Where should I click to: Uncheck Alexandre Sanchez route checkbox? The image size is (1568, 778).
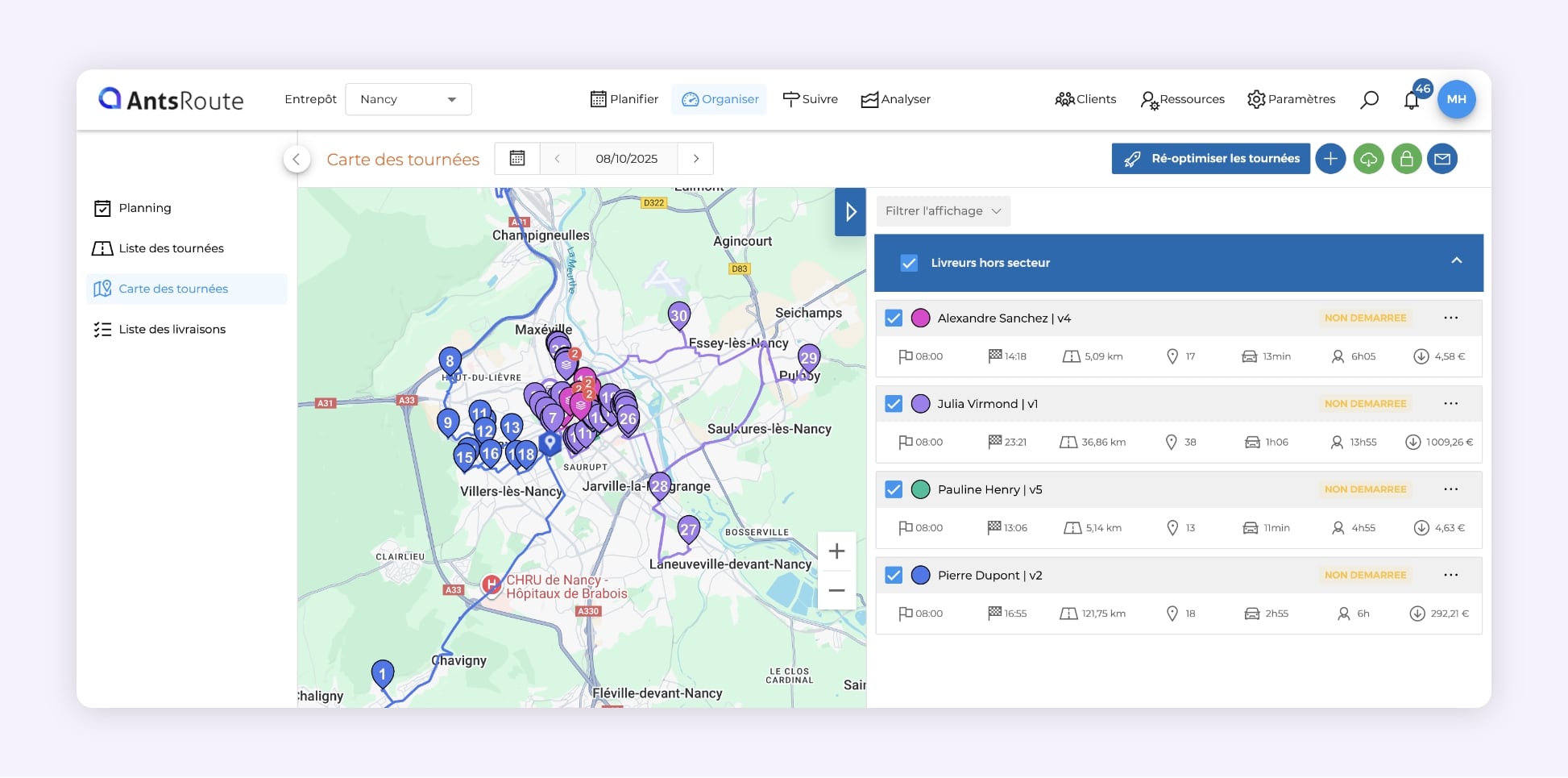click(894, 318)
